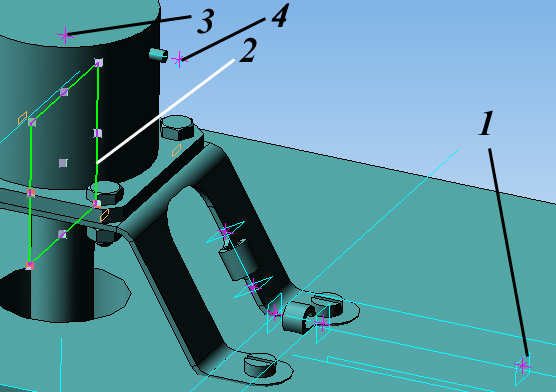This screenshot has width=556, height=392.
Task: Select the bottom-right corner handle of the green frame
Action: [x=96, y=204]
